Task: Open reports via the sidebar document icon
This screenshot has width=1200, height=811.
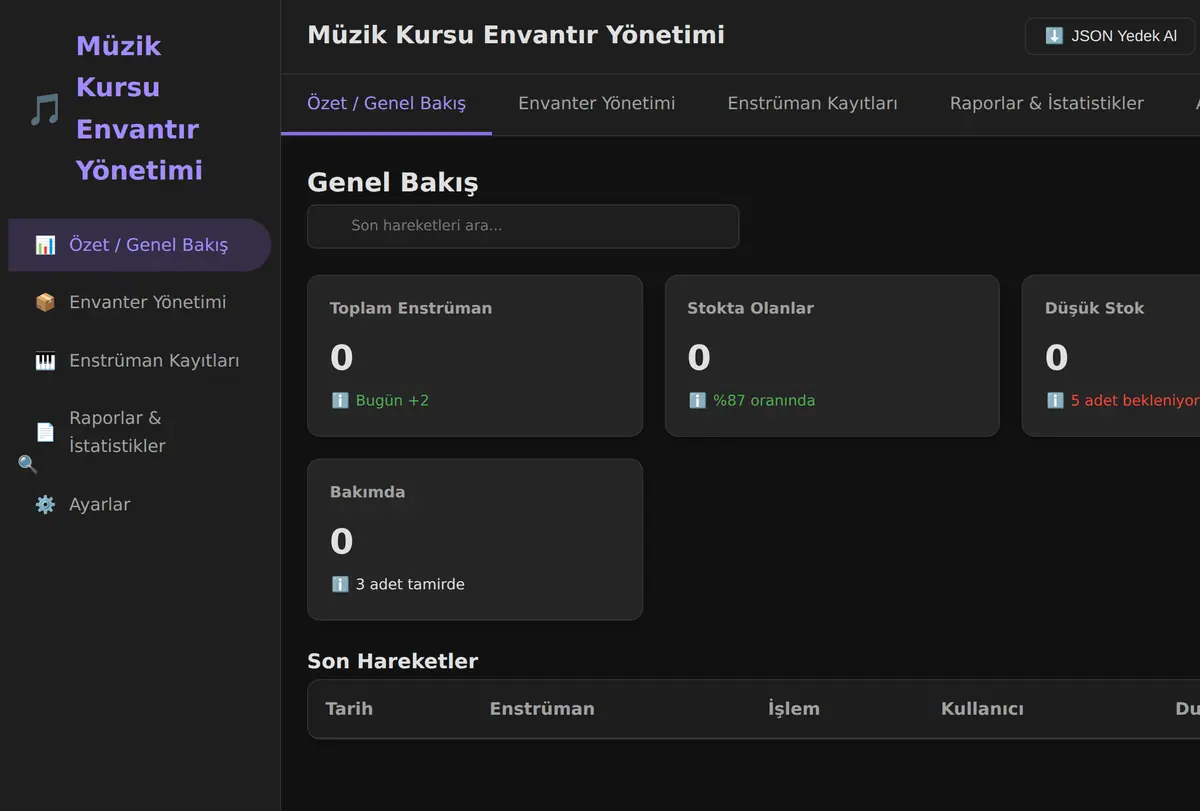Action: [x=45, y=432]
